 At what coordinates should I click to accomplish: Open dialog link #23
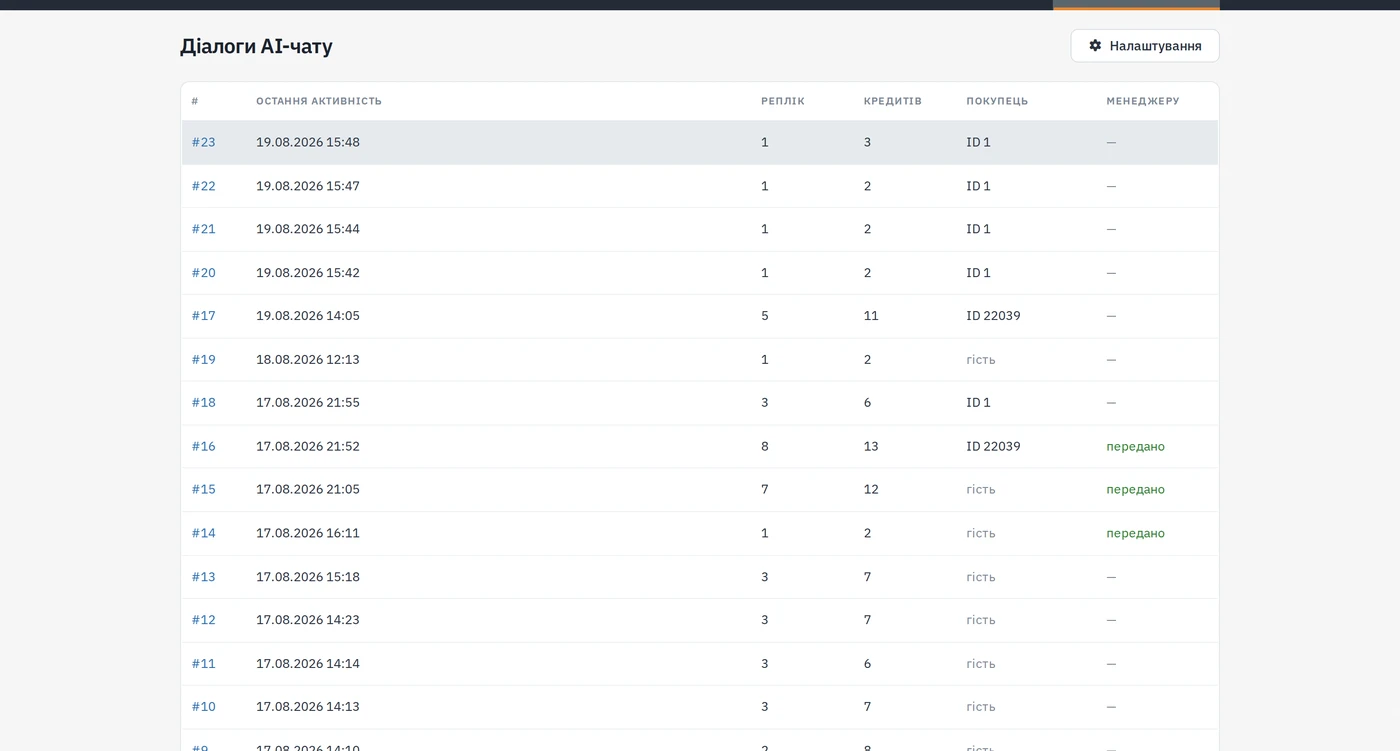(x=204, y=142)
